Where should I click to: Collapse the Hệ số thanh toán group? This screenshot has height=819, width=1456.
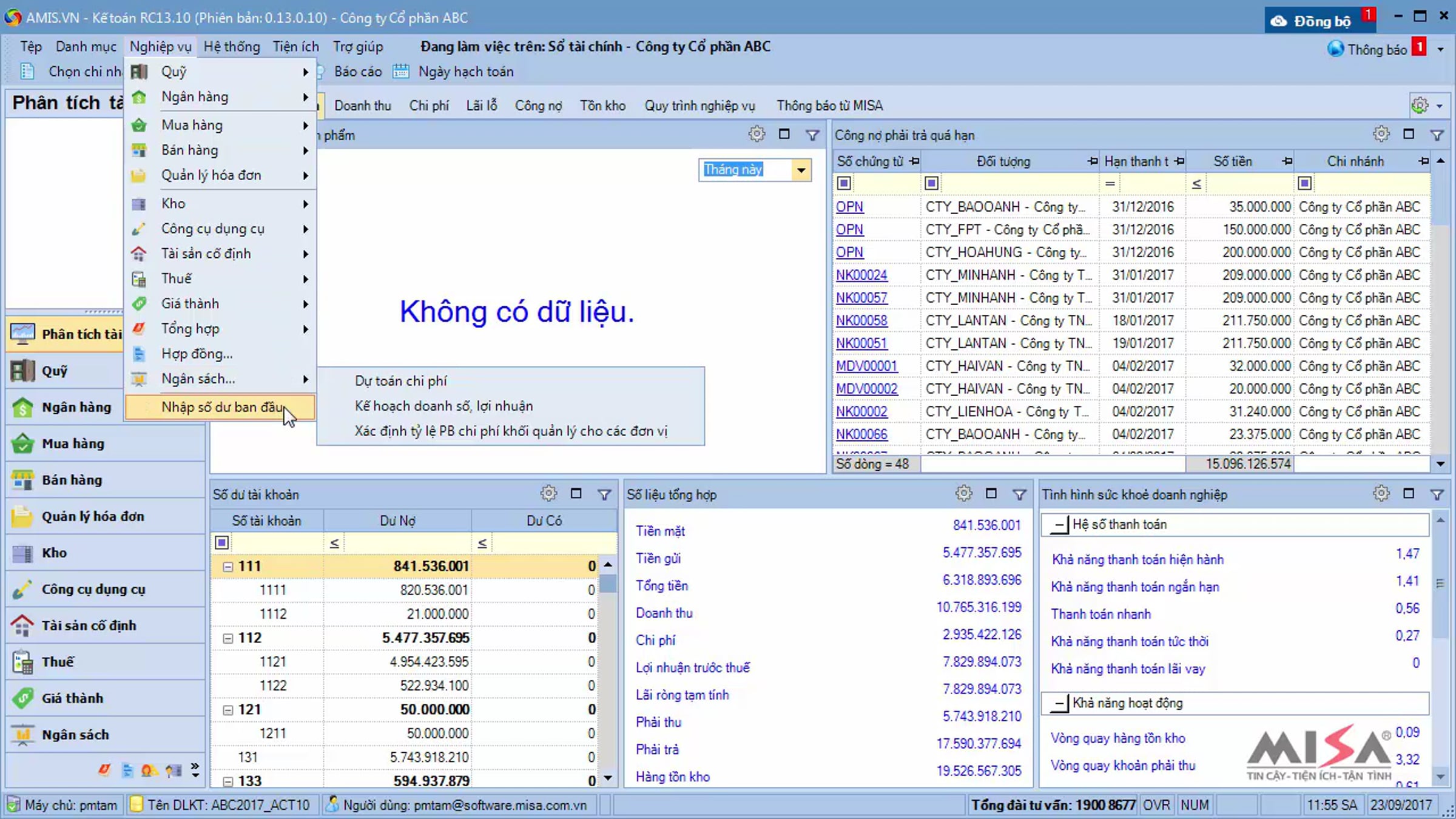point(1059,525)
